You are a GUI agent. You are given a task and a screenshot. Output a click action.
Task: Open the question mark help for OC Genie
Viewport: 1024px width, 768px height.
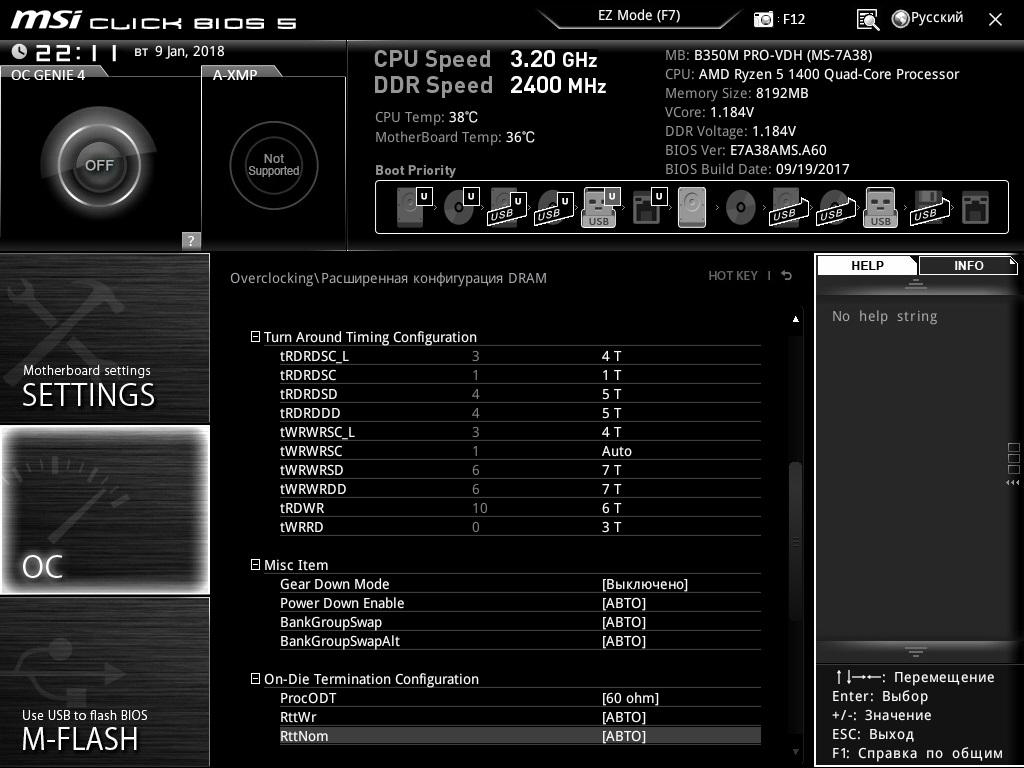click(191, 240)
